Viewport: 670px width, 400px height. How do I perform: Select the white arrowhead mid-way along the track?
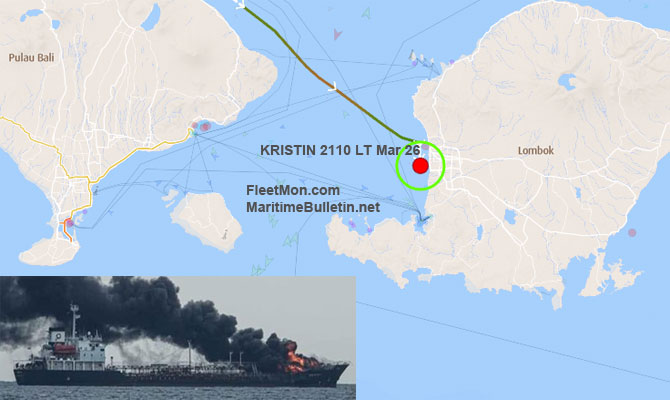[x=332, y=87]
